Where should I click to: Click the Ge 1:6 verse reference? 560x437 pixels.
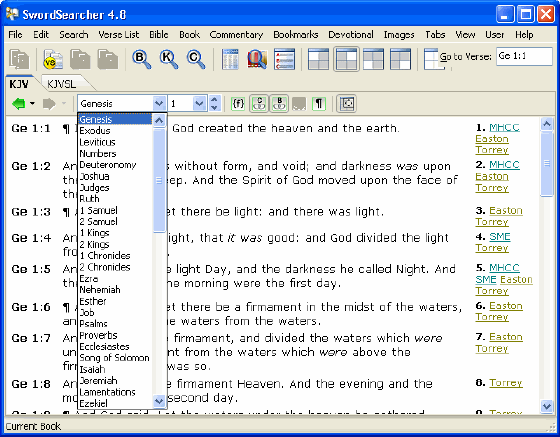pyautogui.click(x=31, y=307)
